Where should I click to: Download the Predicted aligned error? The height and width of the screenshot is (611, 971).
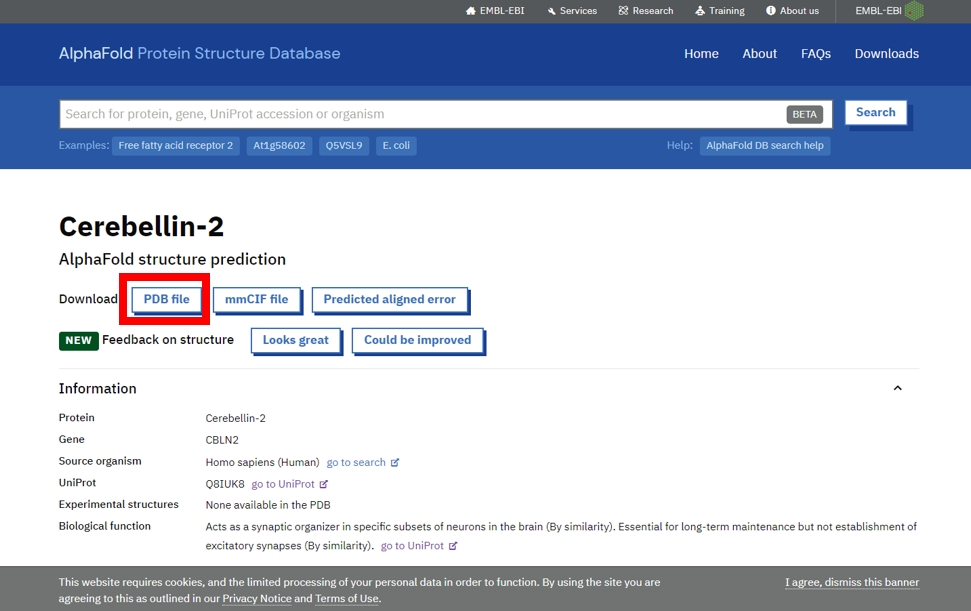390,300
